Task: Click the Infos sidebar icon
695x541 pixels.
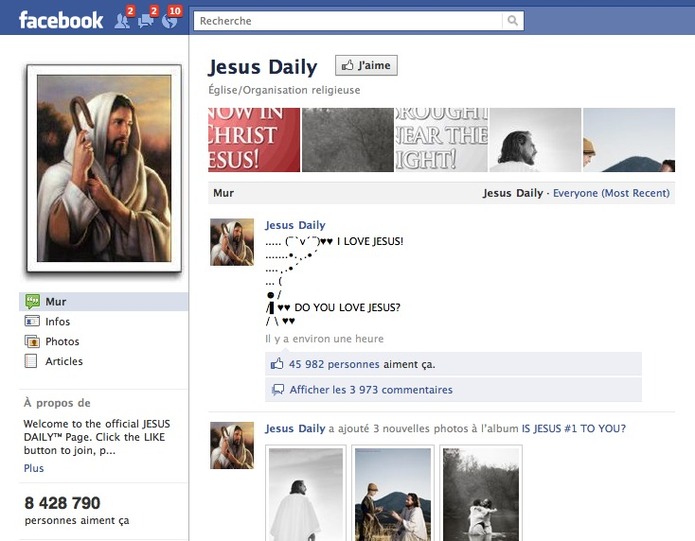Action: (x=32, y=321)
